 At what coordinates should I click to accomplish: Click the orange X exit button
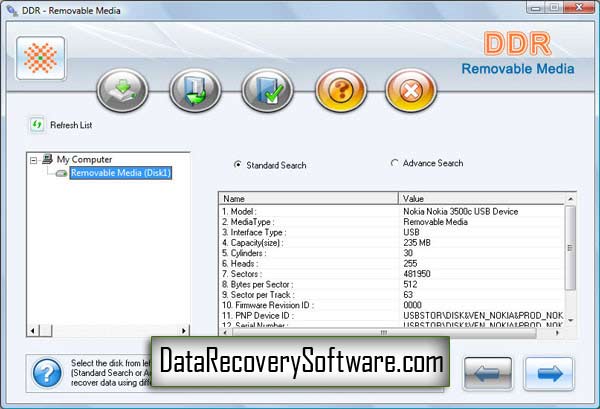(x=411, y=91)
